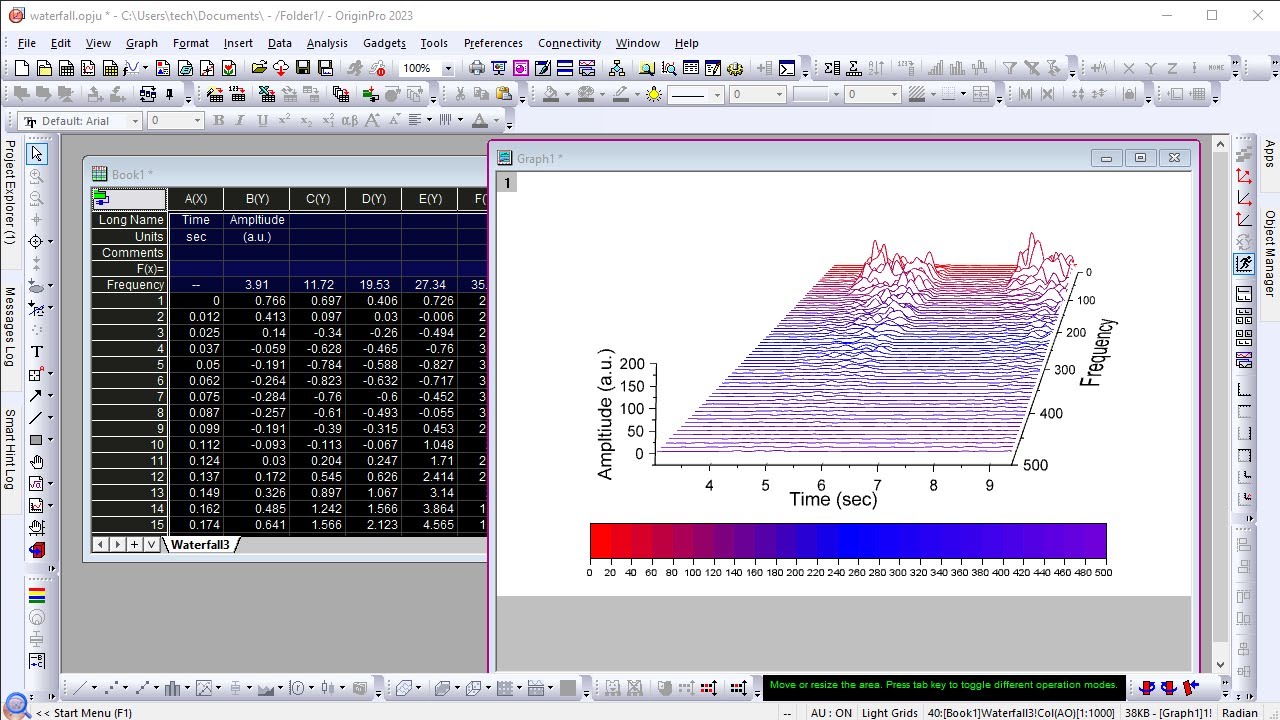Image resolution: width=1280 pixels, height=720 pixels.
Task: Toggle Bold text formatting
Action: (x=219, y=120)
